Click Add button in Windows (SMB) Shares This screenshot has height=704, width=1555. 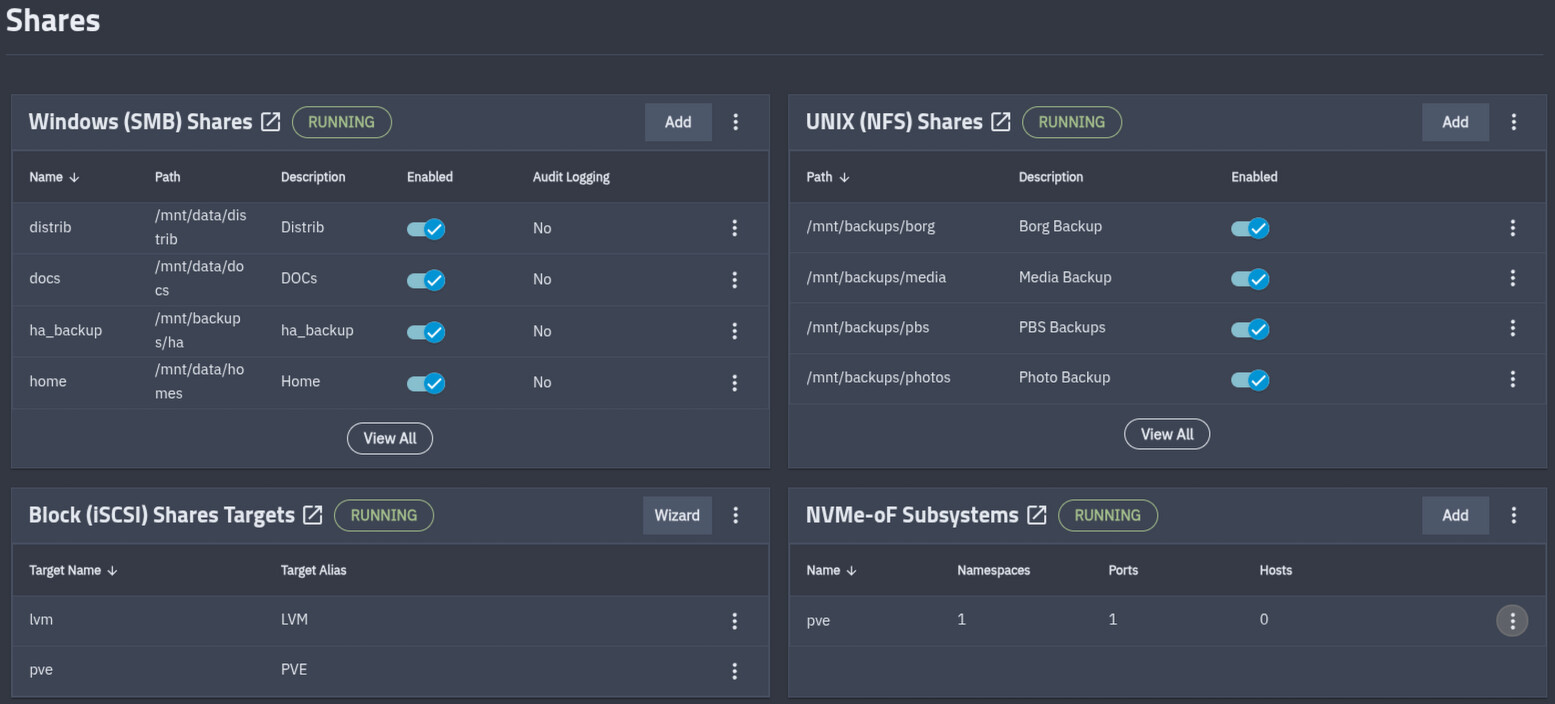(677, 122)
